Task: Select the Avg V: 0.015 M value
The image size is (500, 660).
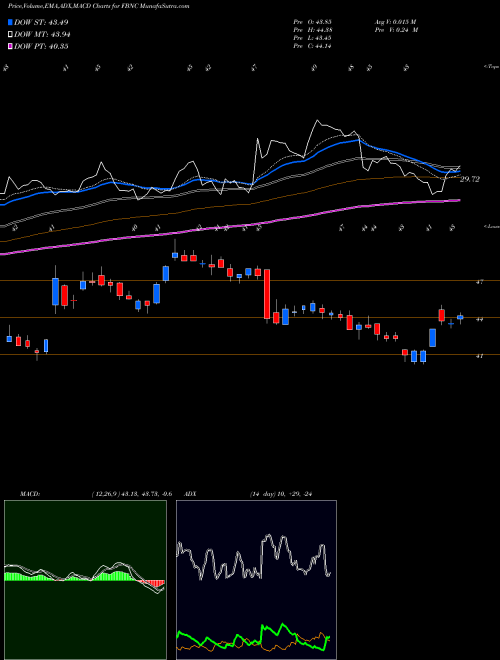Action: [x=395, y=21]
